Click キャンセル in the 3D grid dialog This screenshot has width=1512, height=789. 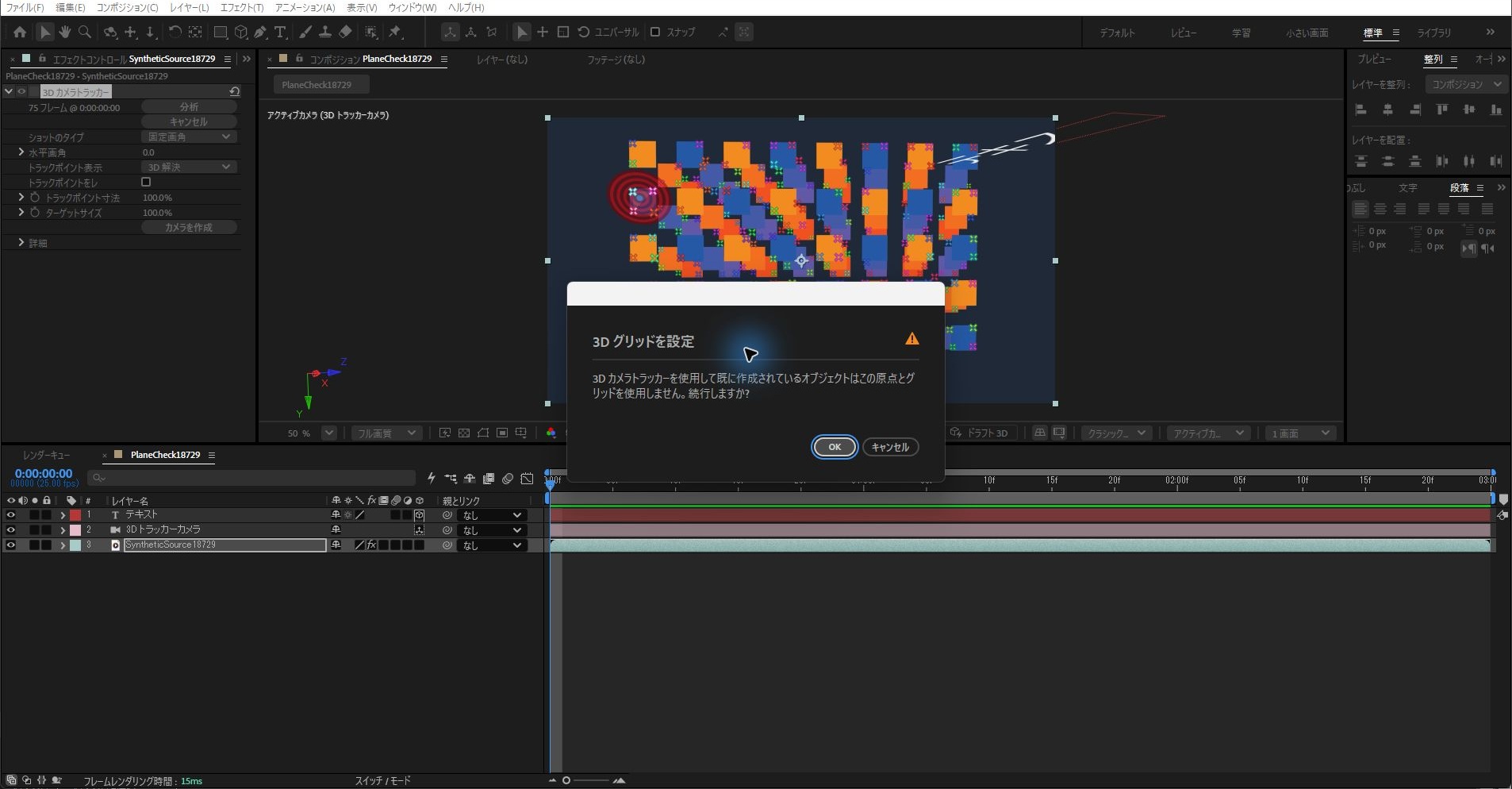tap(890, 447)
